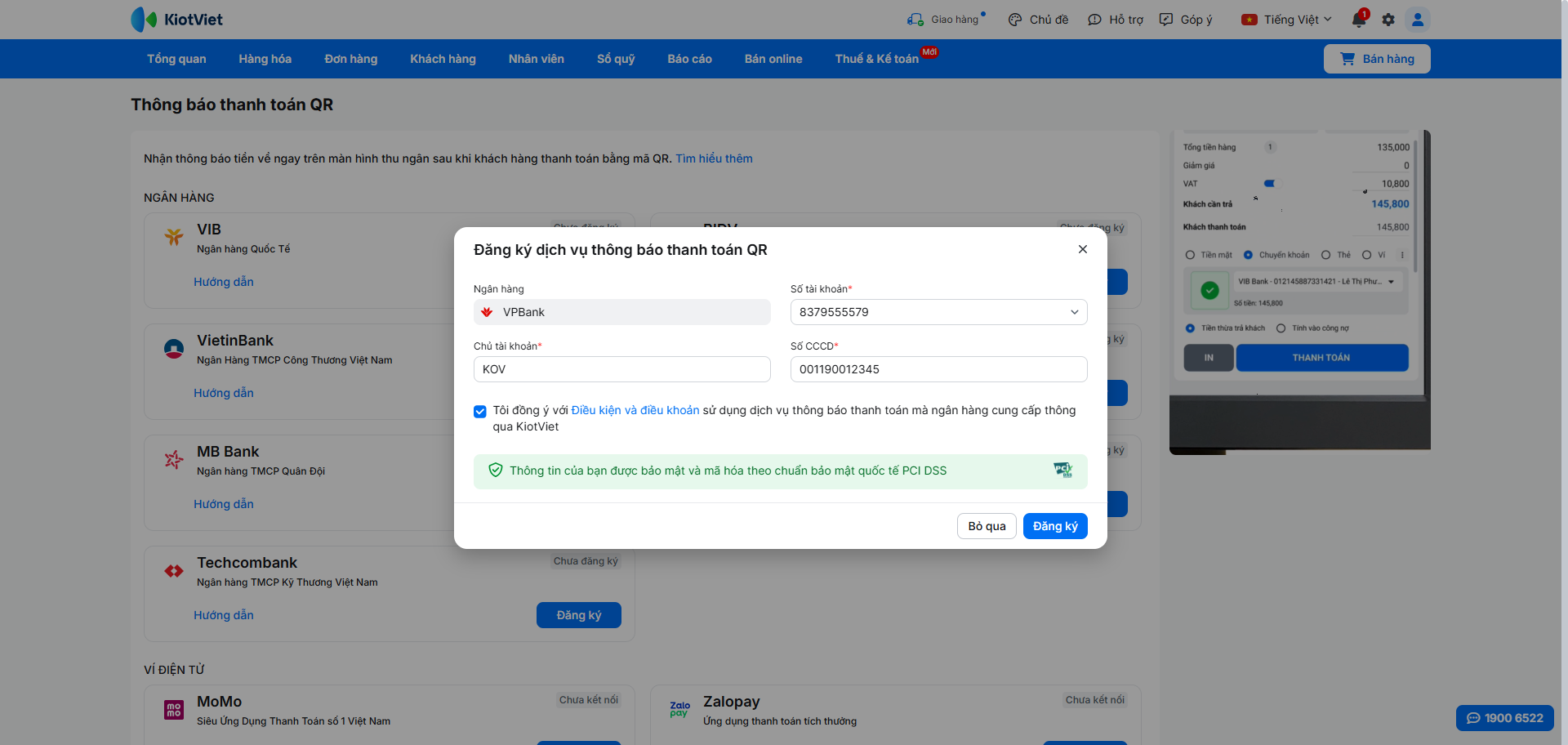Open the Nhân viên menu
The width and height of the screenshot is (1568, 745).
coord(536,59)
